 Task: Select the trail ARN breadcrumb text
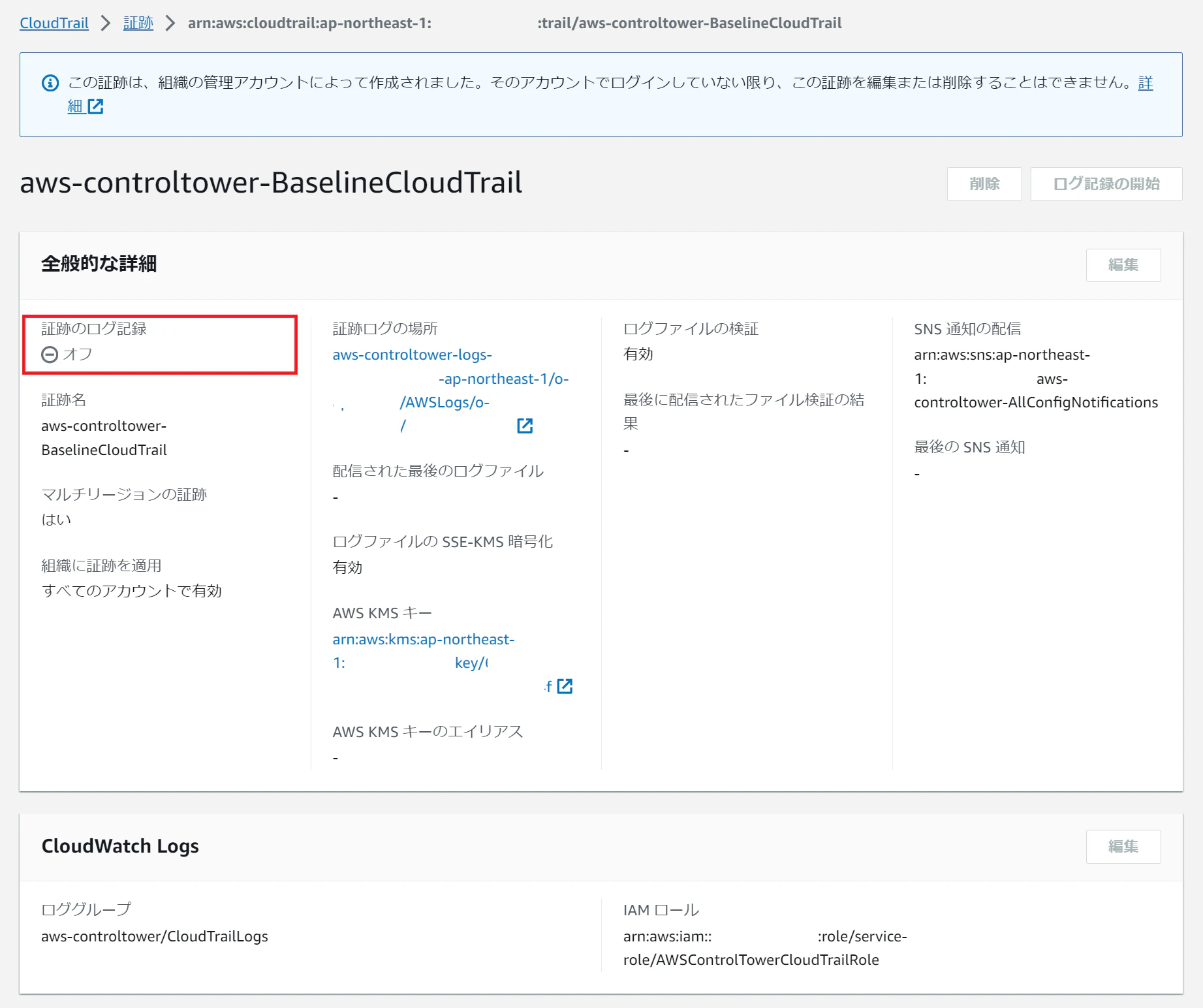pos(514,23)
